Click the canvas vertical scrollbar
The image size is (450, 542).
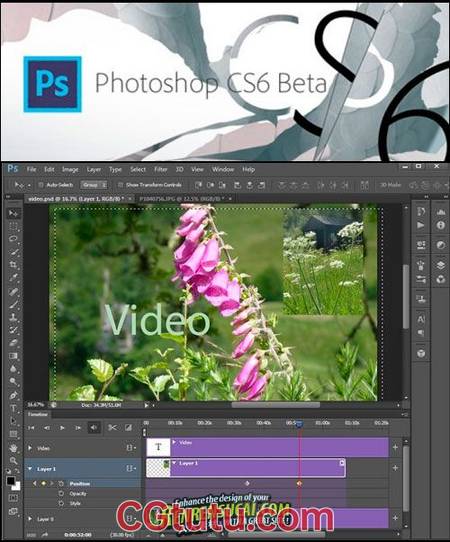pos(406,297)
